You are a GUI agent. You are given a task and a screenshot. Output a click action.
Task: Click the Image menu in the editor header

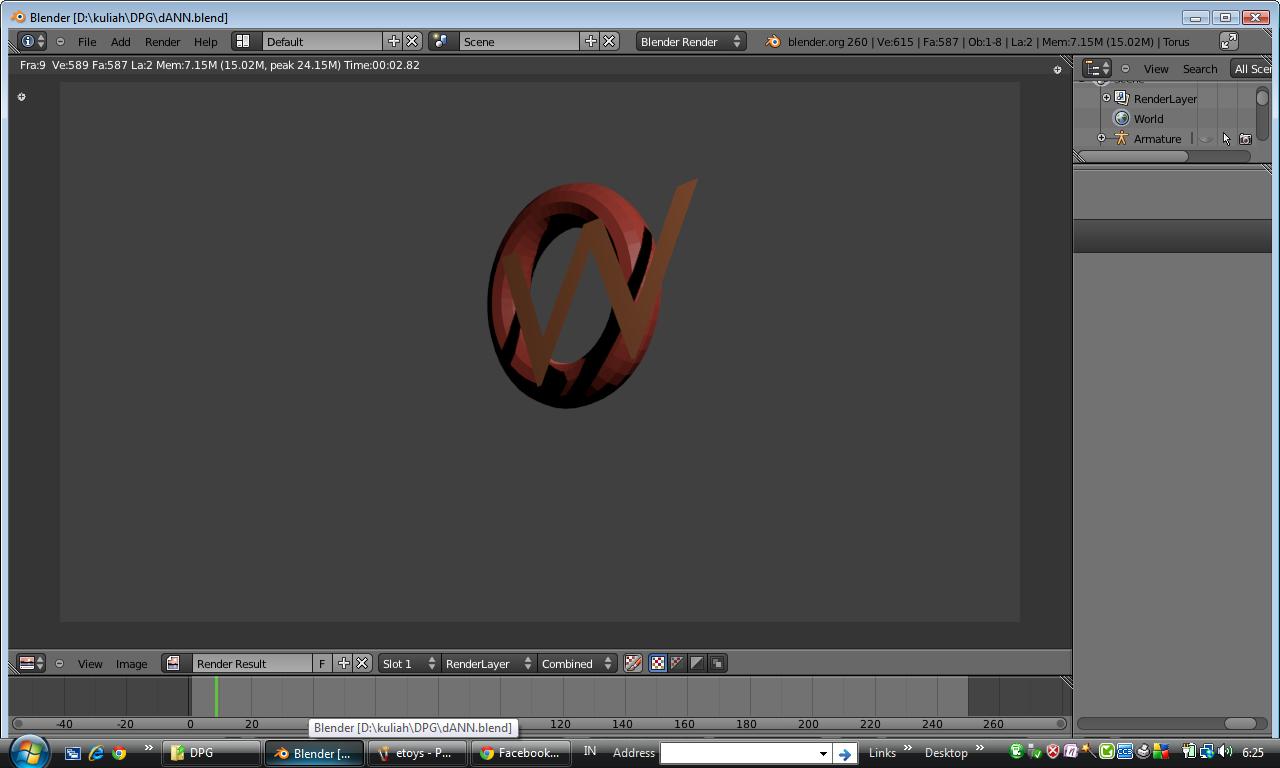click(x=131, y=663)
